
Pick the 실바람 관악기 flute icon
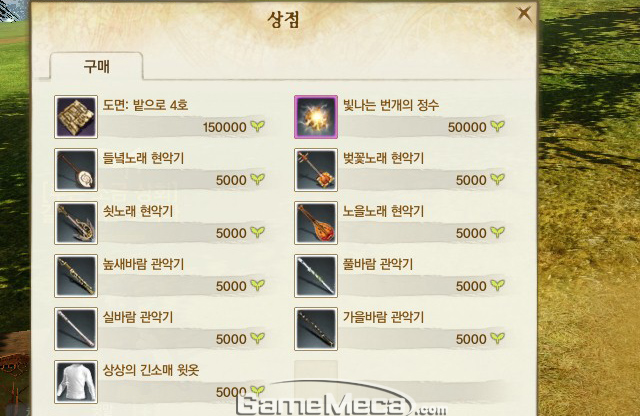click(76, 329)
